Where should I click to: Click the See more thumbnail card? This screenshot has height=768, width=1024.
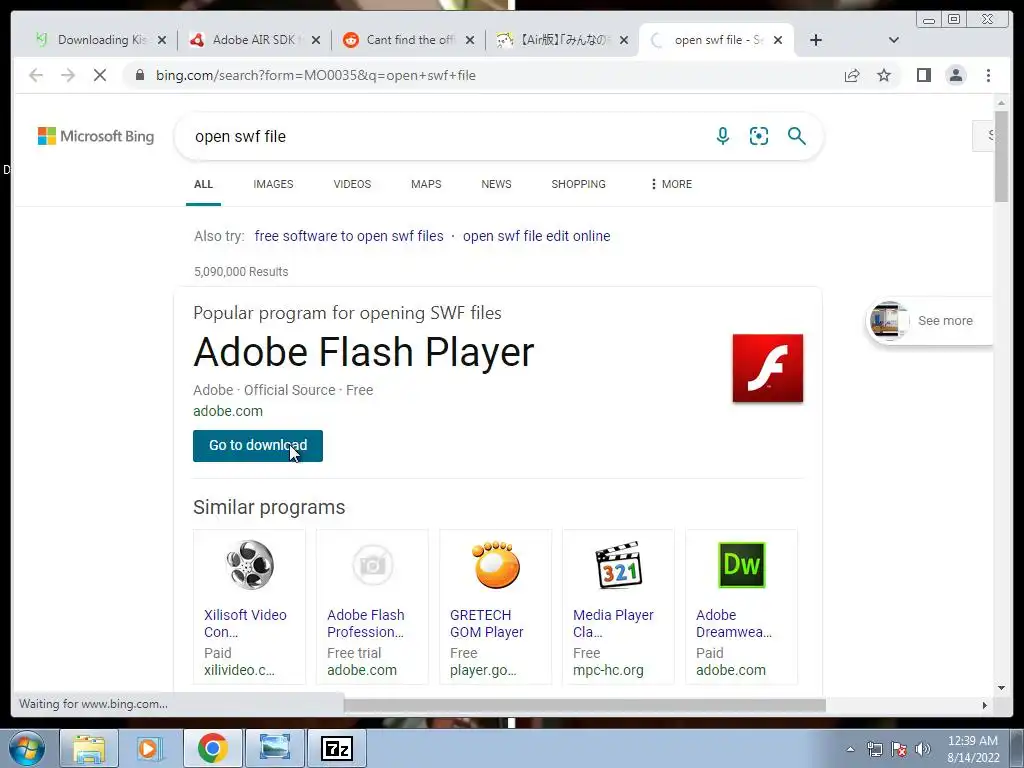click(x=929, y=321)
